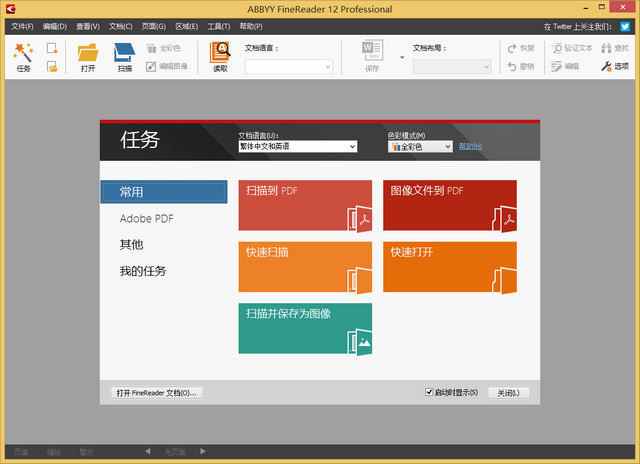Screen dimensions: 640x464
Task: Click the 缩放 status bar tab
Action: [53, 452]
